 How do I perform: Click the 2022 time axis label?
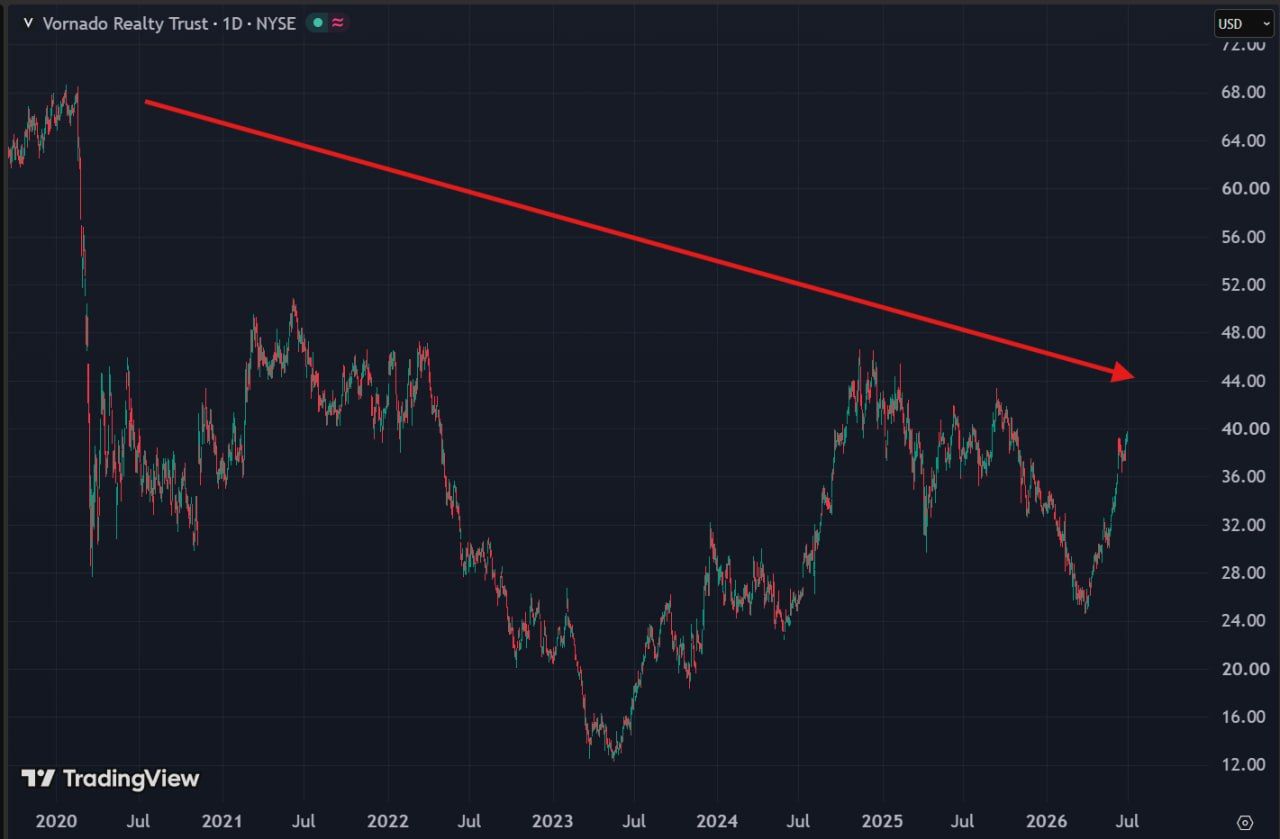point(387,822)
